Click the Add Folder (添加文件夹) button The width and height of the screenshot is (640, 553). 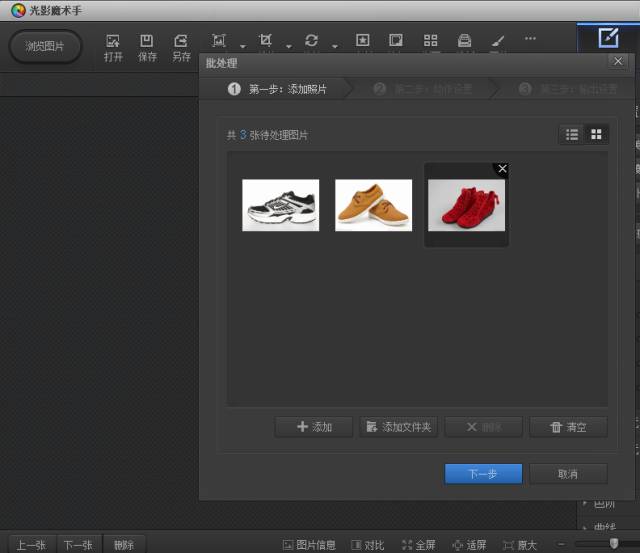(398, 427)
